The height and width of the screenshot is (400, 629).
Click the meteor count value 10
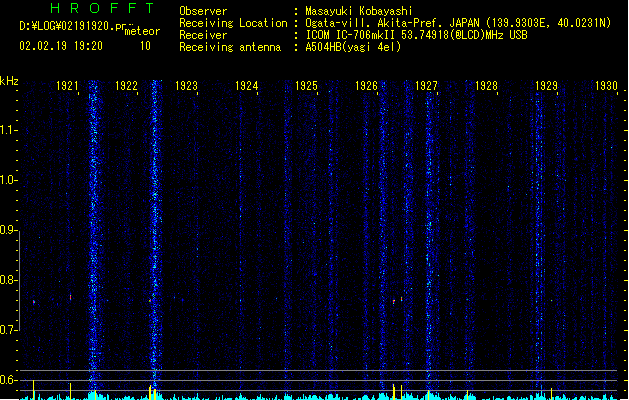pyautogui.click(x=145, y=46)
